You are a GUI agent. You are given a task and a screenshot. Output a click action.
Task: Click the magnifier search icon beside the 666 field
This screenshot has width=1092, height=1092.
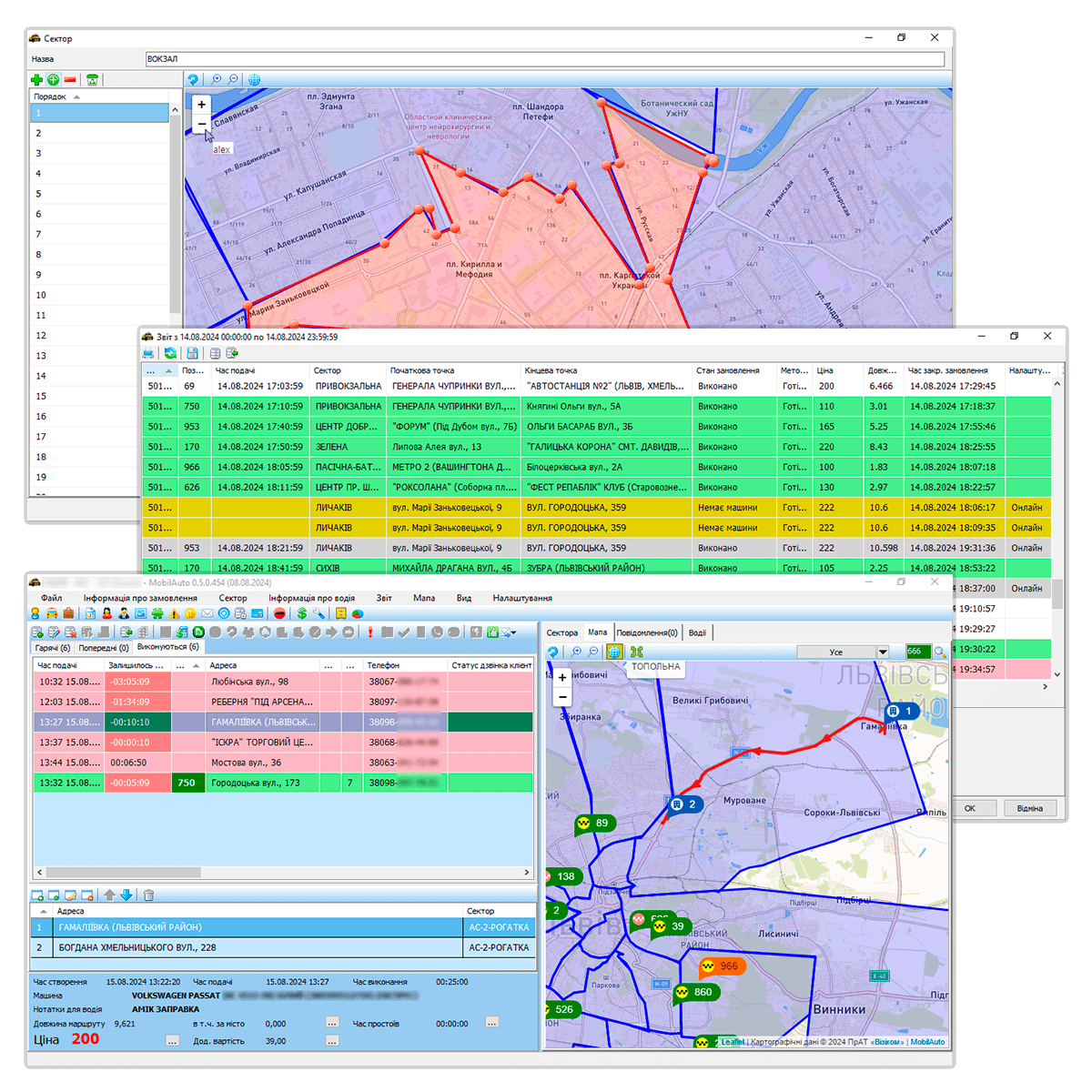coord(940,652)
